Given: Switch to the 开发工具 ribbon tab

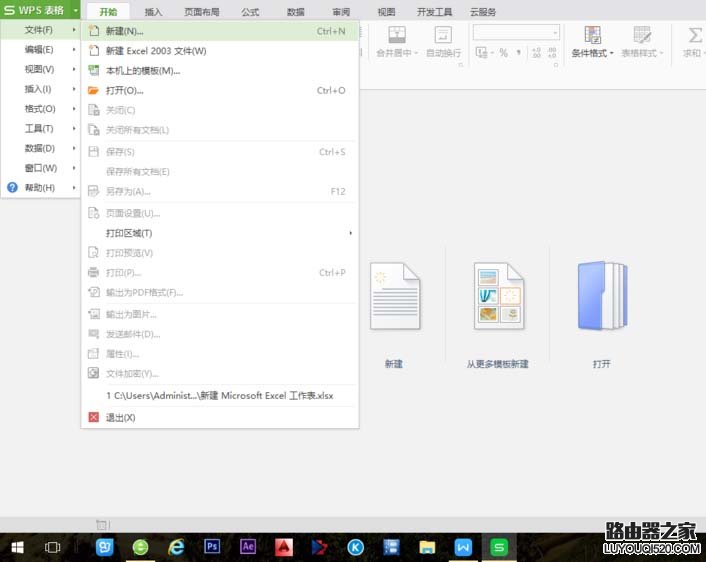Looking at the screenshot, I should click(x=434, y=12).
